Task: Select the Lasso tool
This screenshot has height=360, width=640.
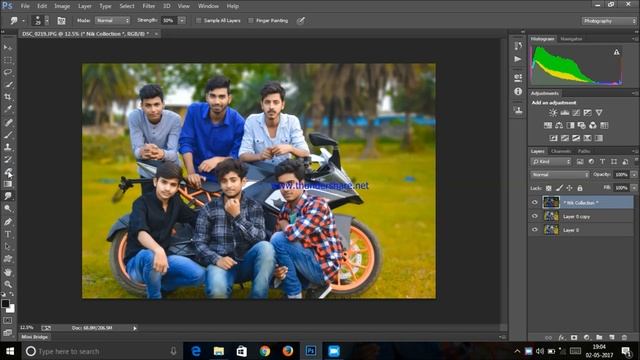Action: (x=8, y=73)
